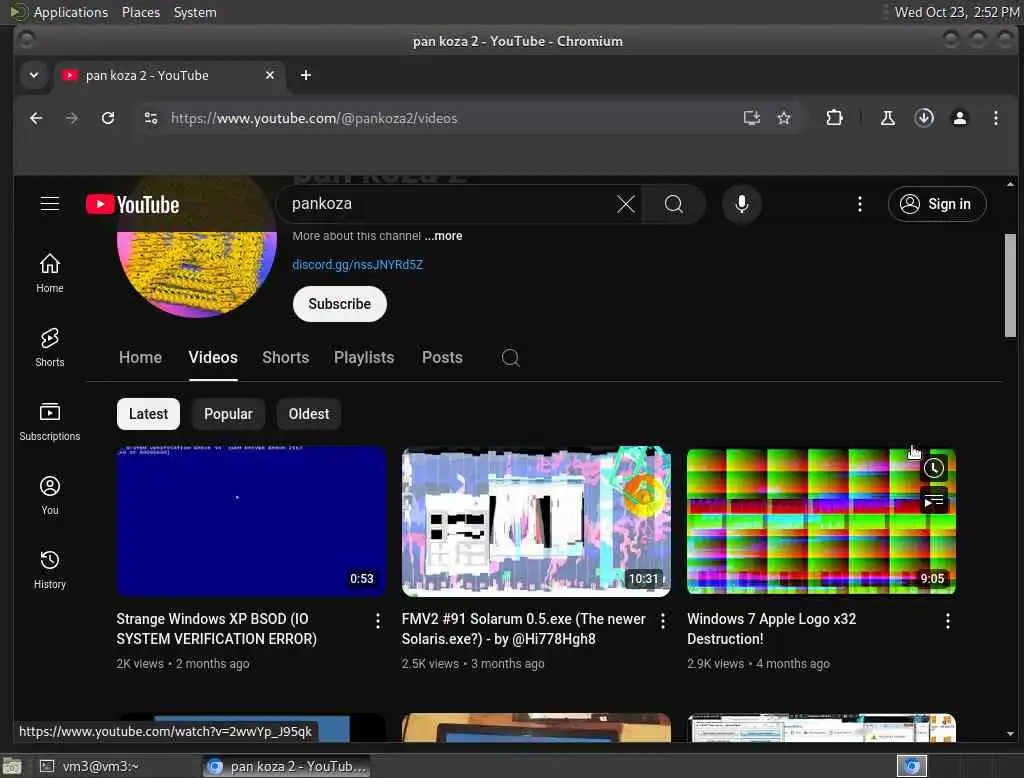Expand channel description with ...more
1024x778 pixels.
coord(443,236)
